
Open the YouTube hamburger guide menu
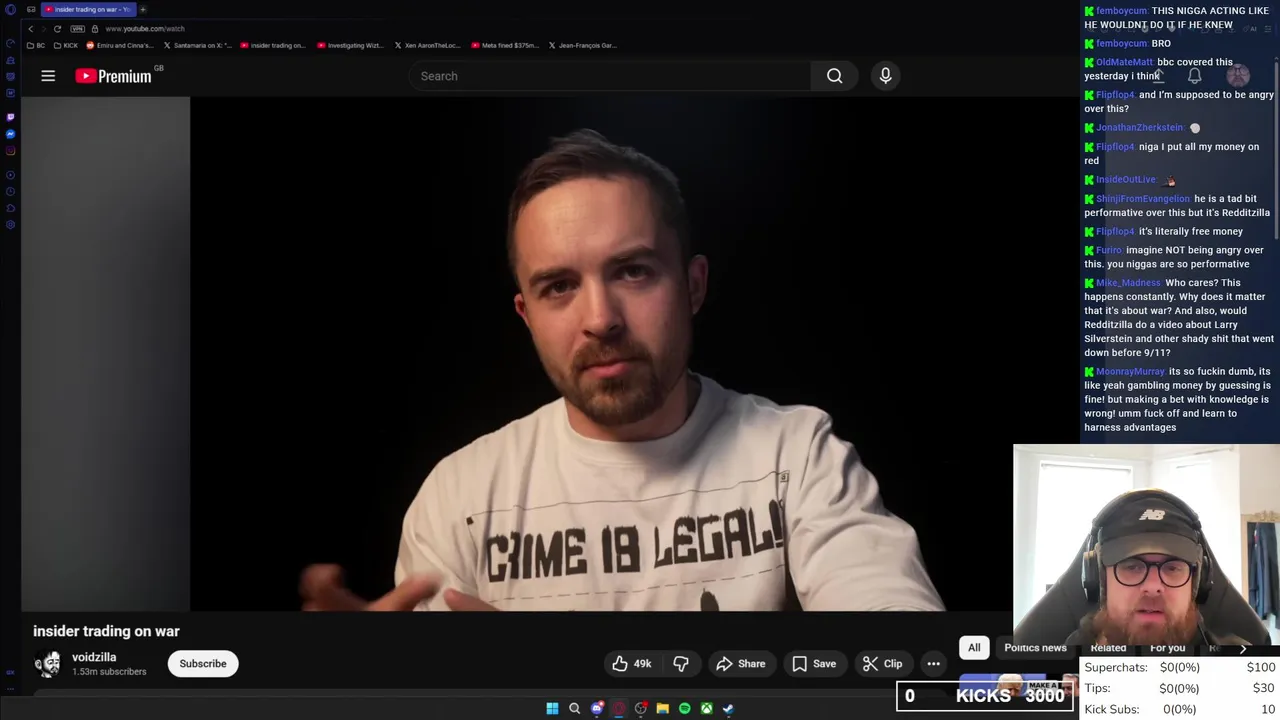coord(48,76)
